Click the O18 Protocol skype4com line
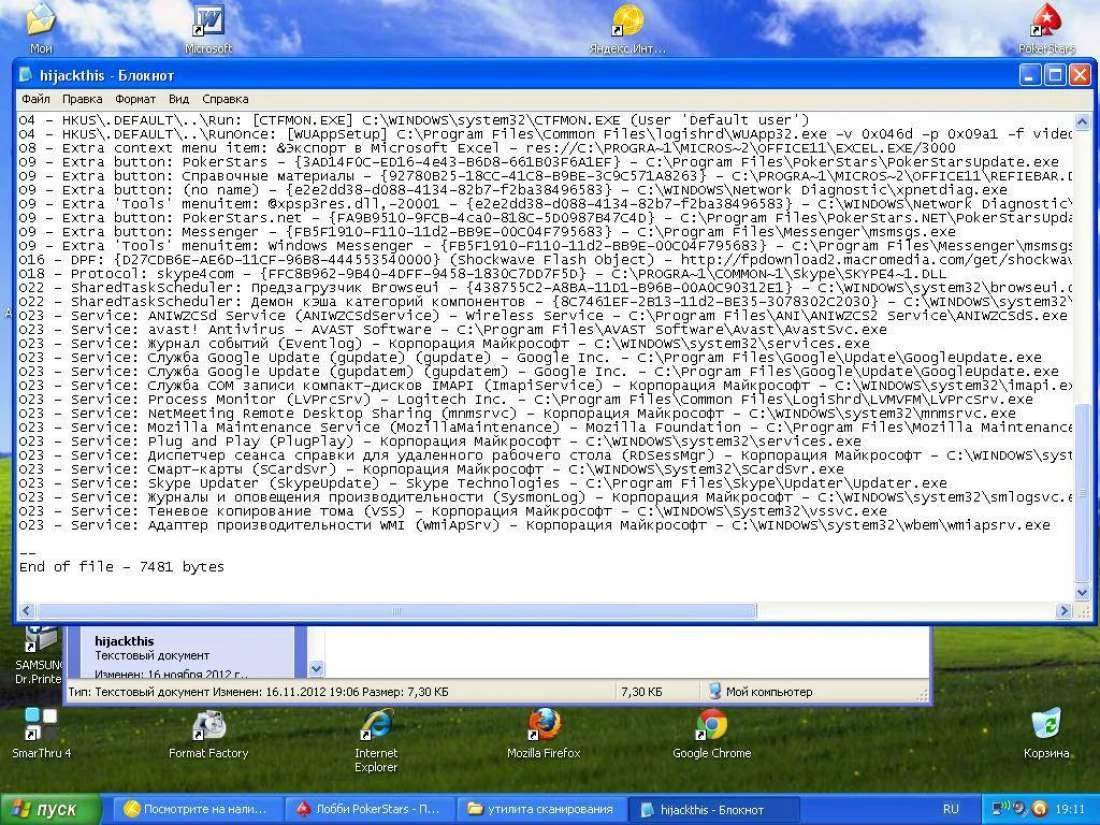 (483, 274)
